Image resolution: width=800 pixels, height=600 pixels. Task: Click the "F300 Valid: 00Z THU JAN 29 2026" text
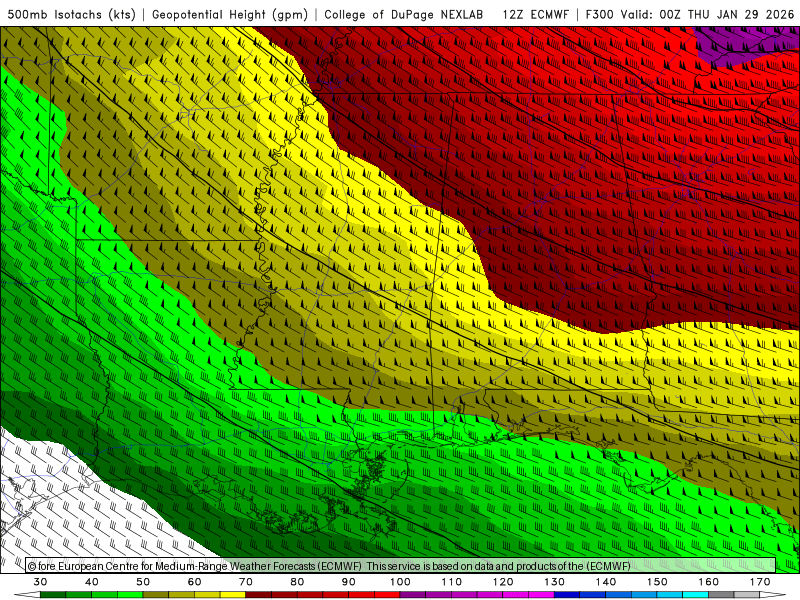coord(690,14)
